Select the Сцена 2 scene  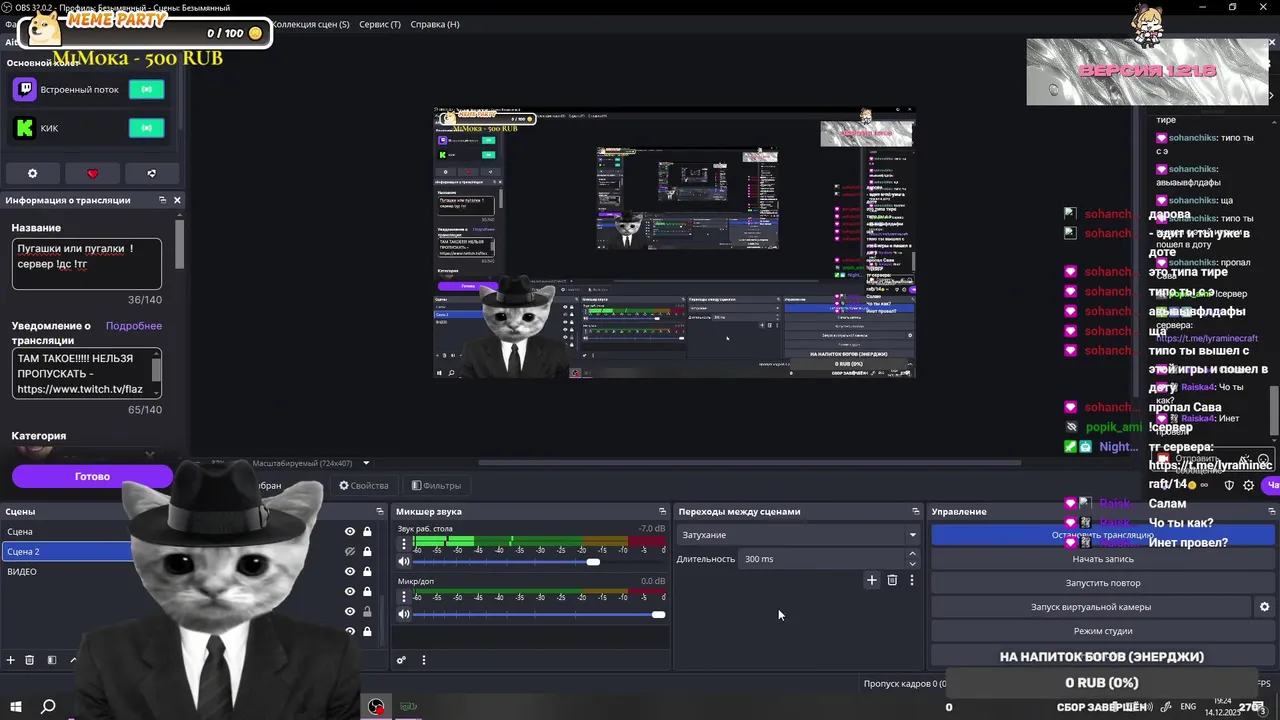[x=67, y=552]
